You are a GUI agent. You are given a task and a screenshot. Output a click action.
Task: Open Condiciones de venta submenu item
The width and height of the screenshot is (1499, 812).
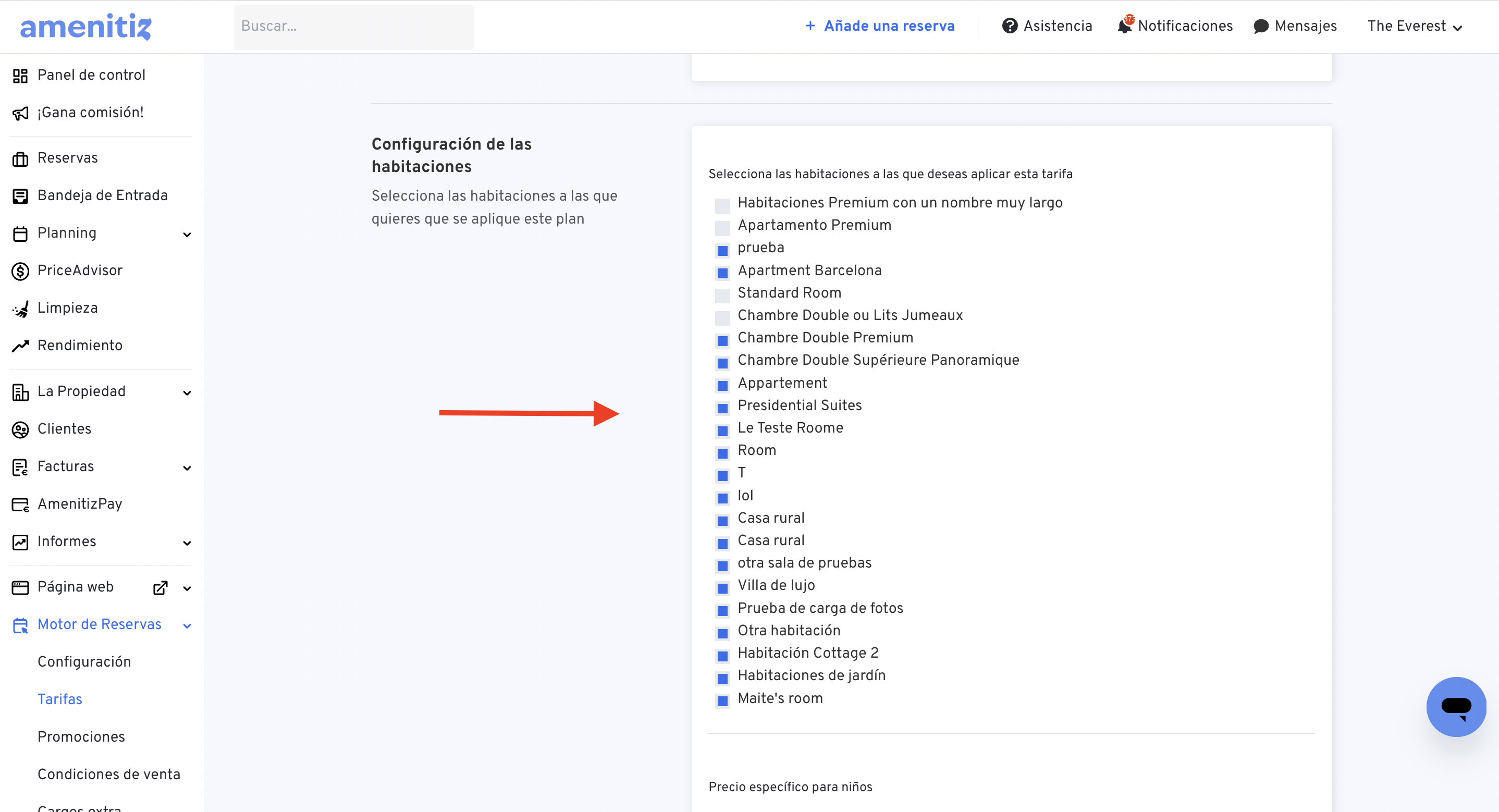click(x=109, y=774)
